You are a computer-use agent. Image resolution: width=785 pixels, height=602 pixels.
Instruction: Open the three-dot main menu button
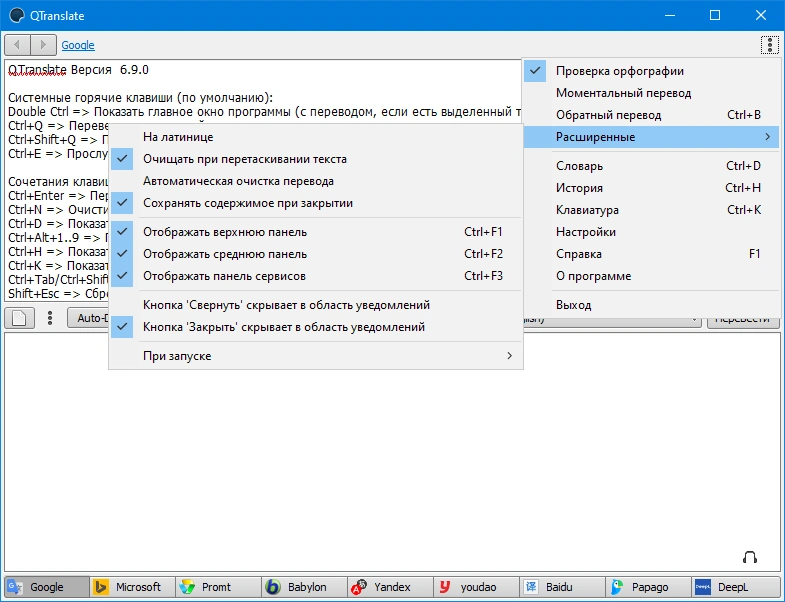[769, 45]
